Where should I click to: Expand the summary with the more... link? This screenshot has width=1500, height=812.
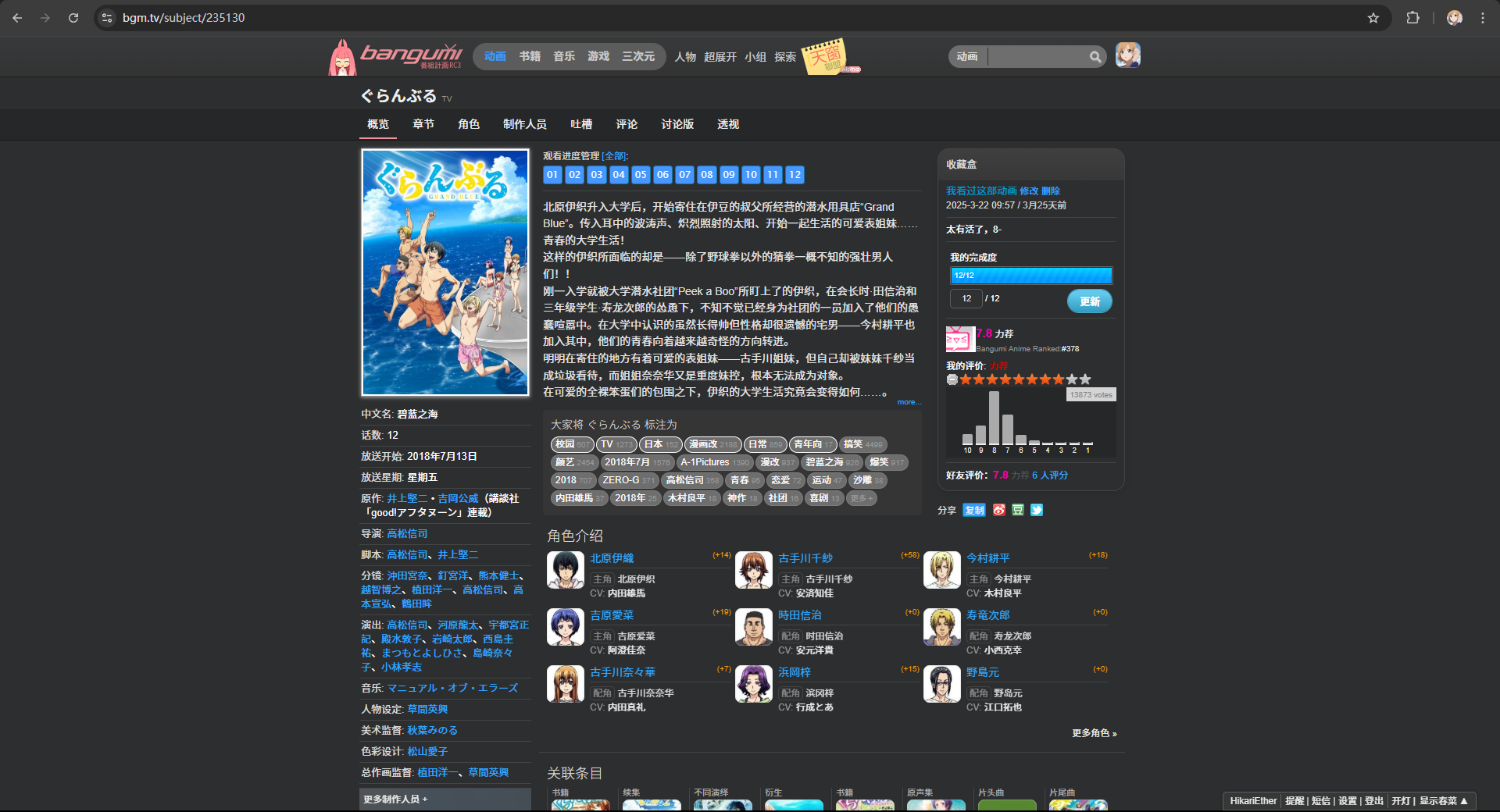pyautogui.click(x=909, y=402)
